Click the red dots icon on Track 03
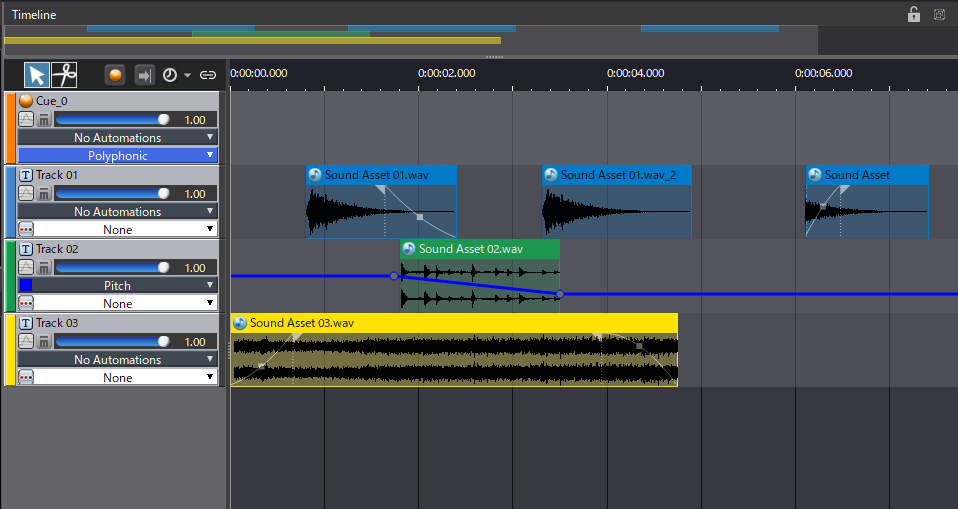The height and width of the screenshot is (509, 958). point(26,377)
